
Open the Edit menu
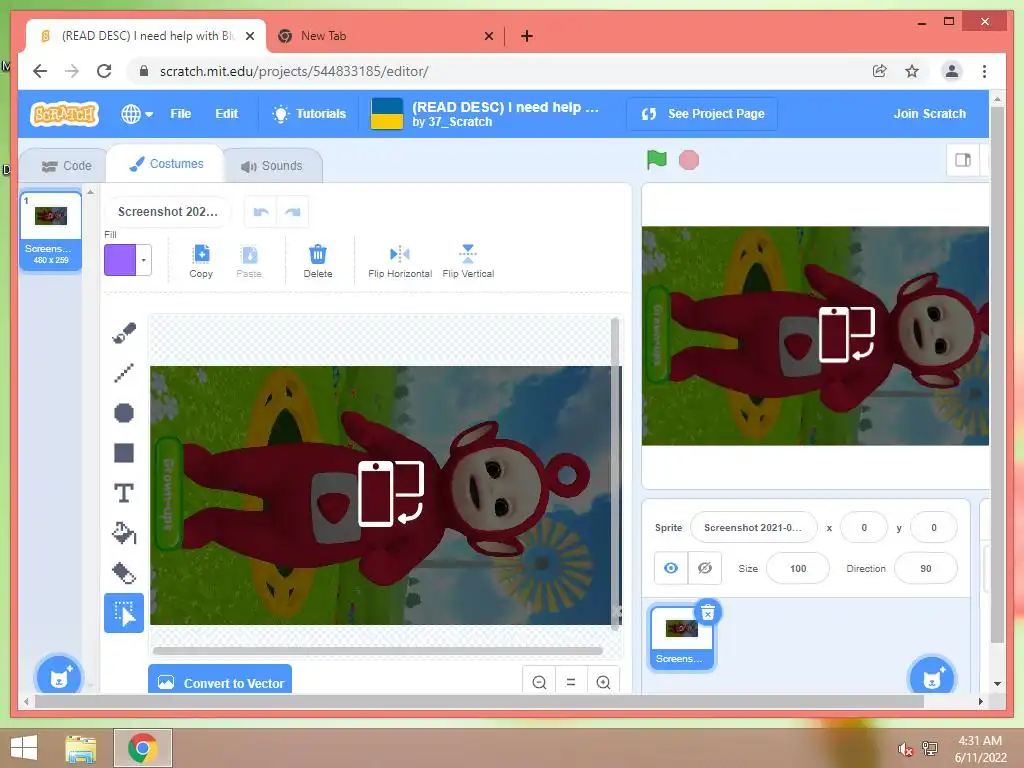(227, 114)
